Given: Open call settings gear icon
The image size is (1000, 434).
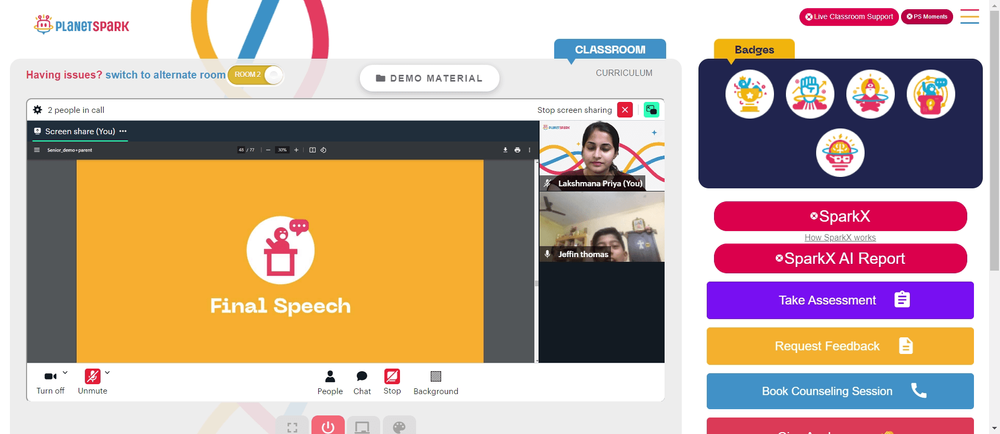Looking at the screenshot, I should pyautogui.click(x=38, y=110).
